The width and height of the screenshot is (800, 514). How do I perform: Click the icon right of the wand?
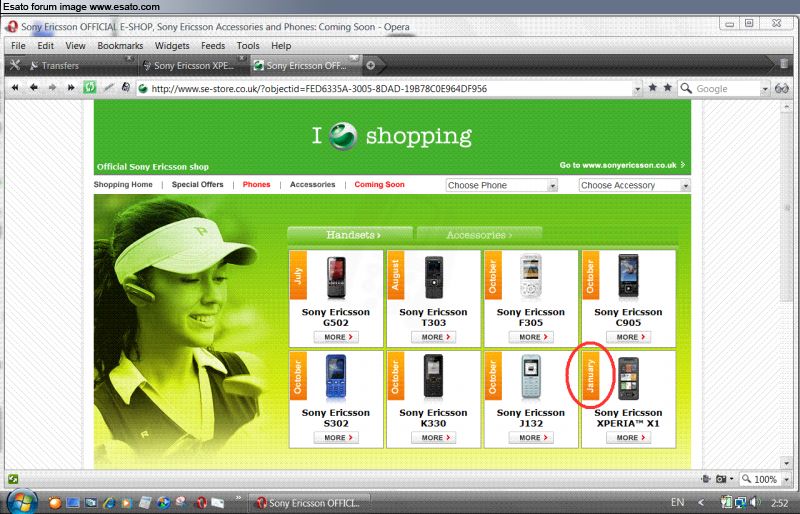tap(126, 88)
